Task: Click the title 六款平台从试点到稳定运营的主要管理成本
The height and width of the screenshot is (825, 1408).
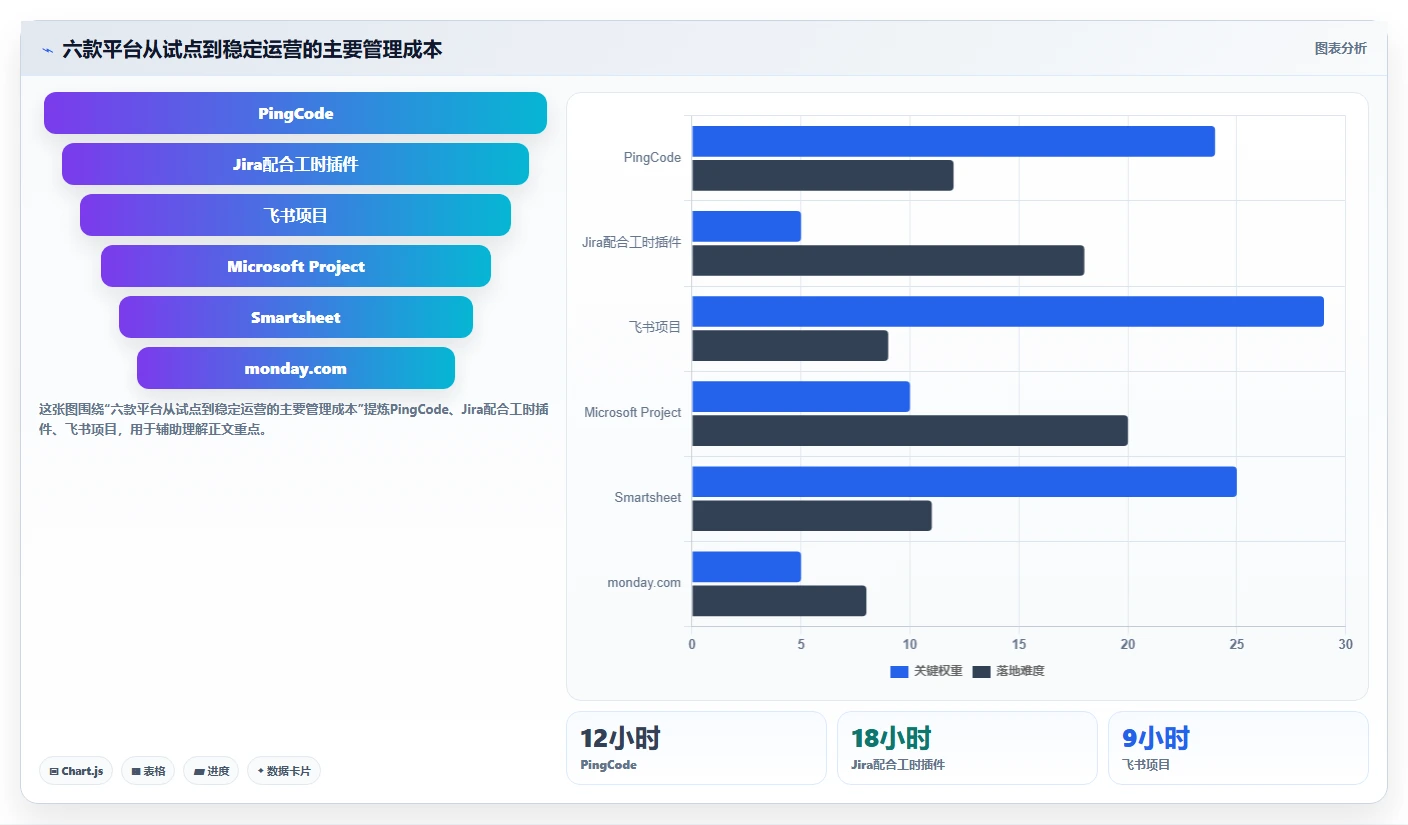Action: point(252,49)
